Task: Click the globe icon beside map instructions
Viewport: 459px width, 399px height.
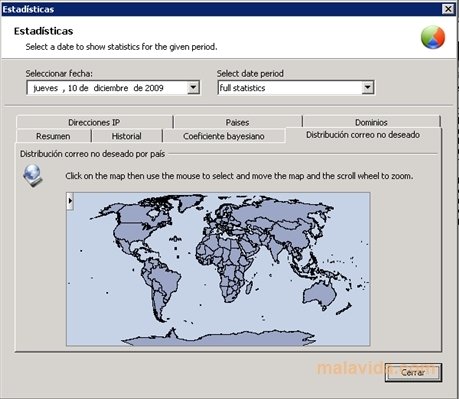Action: [32, 175]
